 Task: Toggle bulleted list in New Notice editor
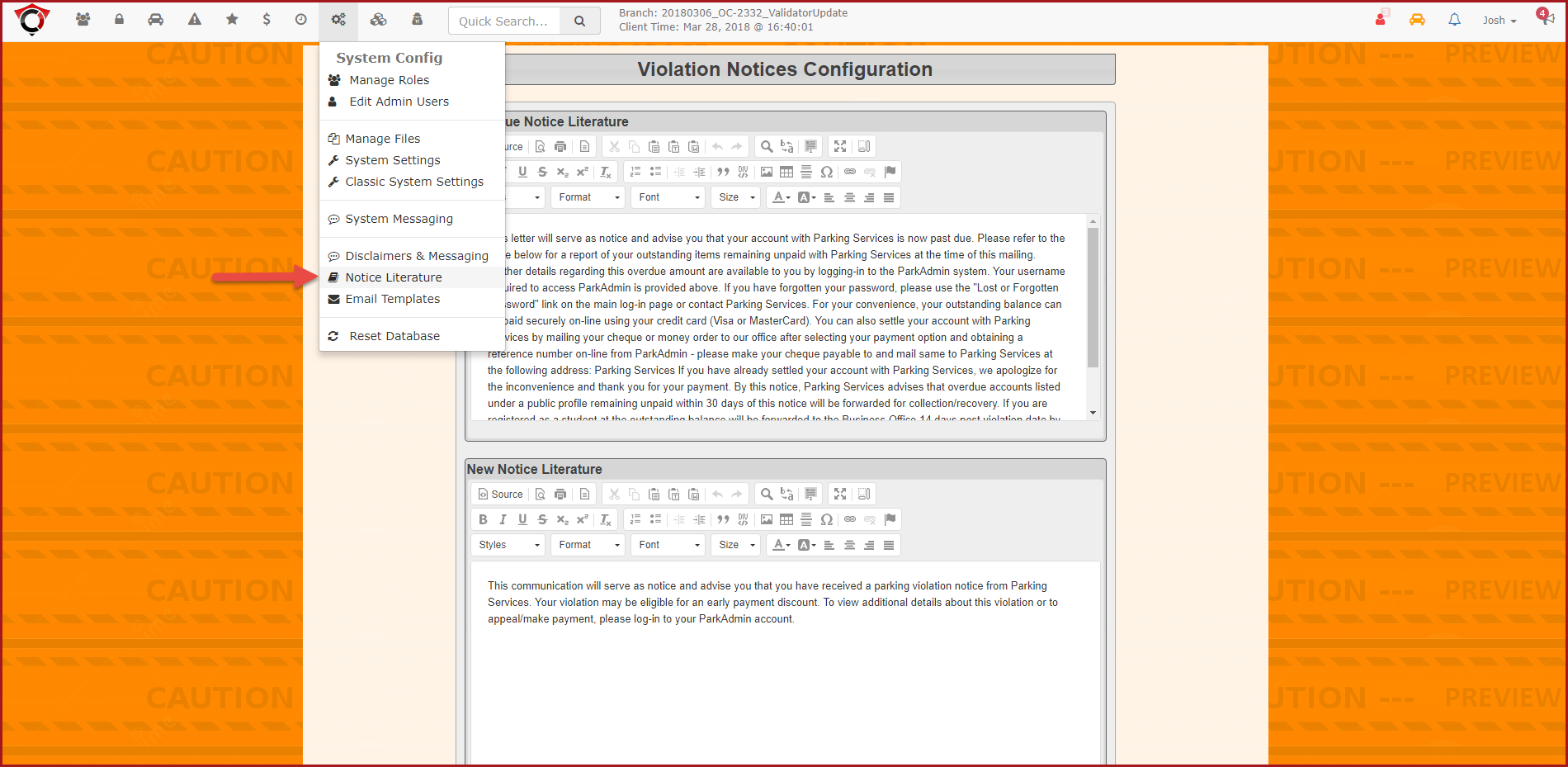tap(655, 520)
